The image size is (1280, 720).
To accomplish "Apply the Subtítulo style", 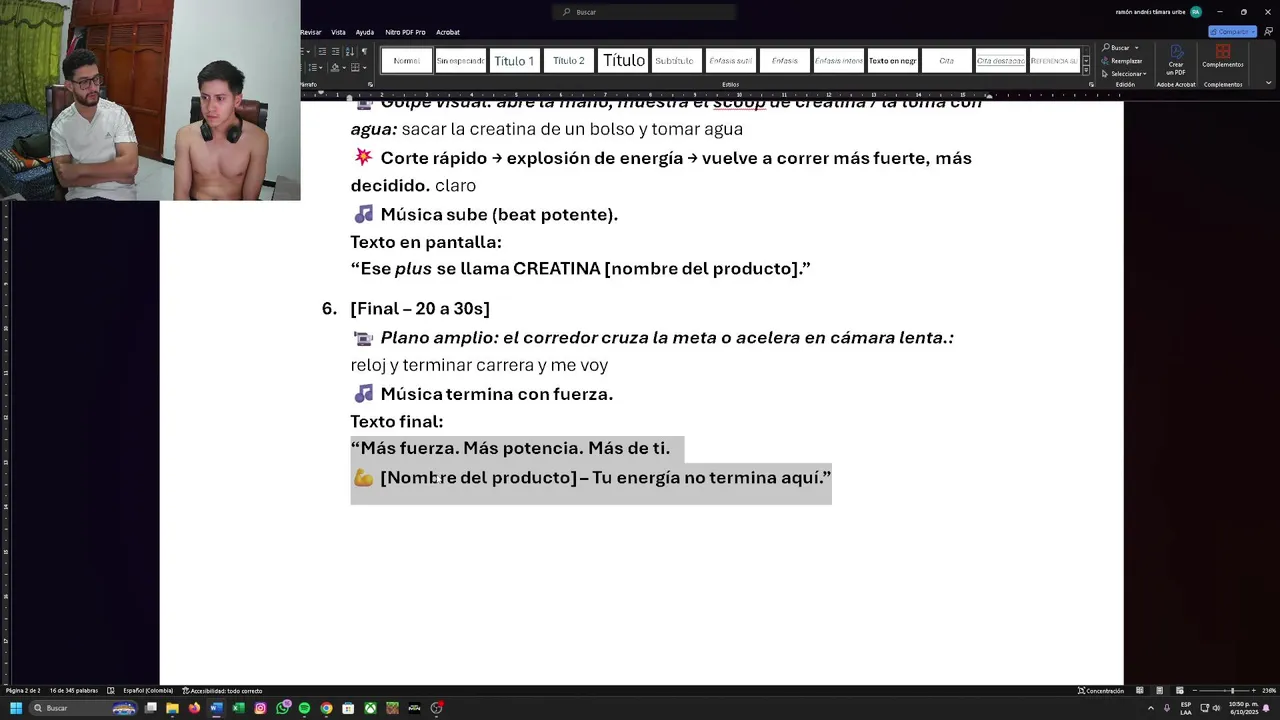I will click(x=674, y=60).
